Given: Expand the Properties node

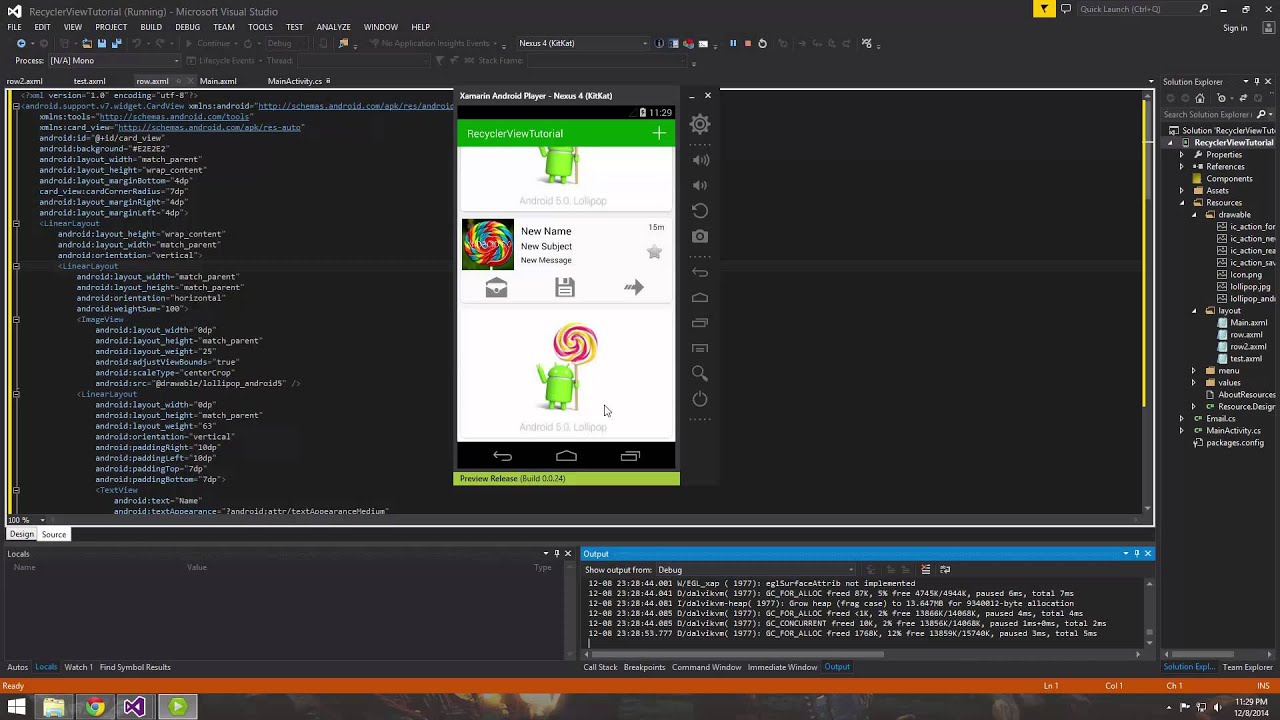Looking at the screenshot, I should tap(1182, 155).
